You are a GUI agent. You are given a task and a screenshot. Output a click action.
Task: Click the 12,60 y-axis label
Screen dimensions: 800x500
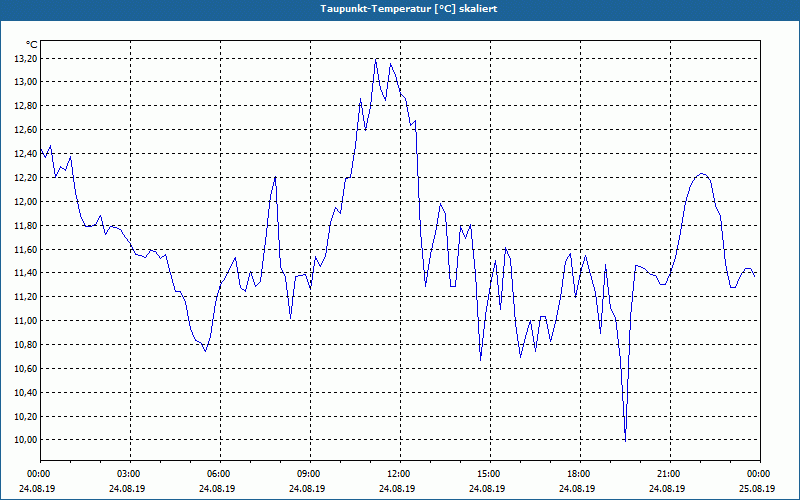click(26, 130)
